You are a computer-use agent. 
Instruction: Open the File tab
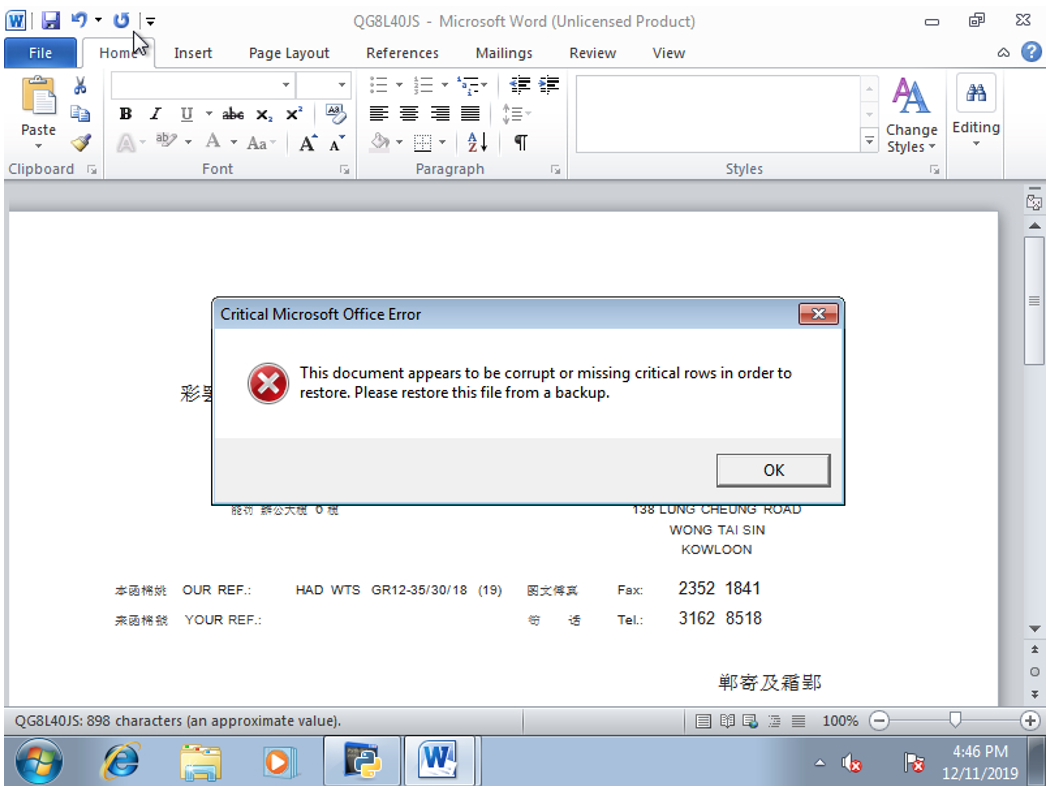[40, 53]
